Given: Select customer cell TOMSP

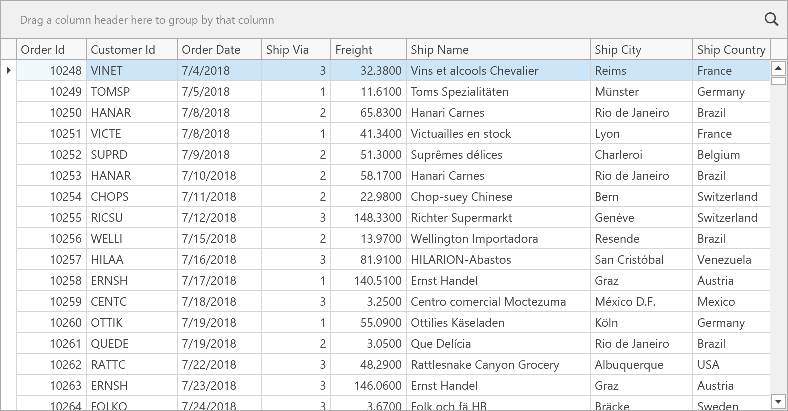Looking at the screenshot, I should [x=132, y=91].
